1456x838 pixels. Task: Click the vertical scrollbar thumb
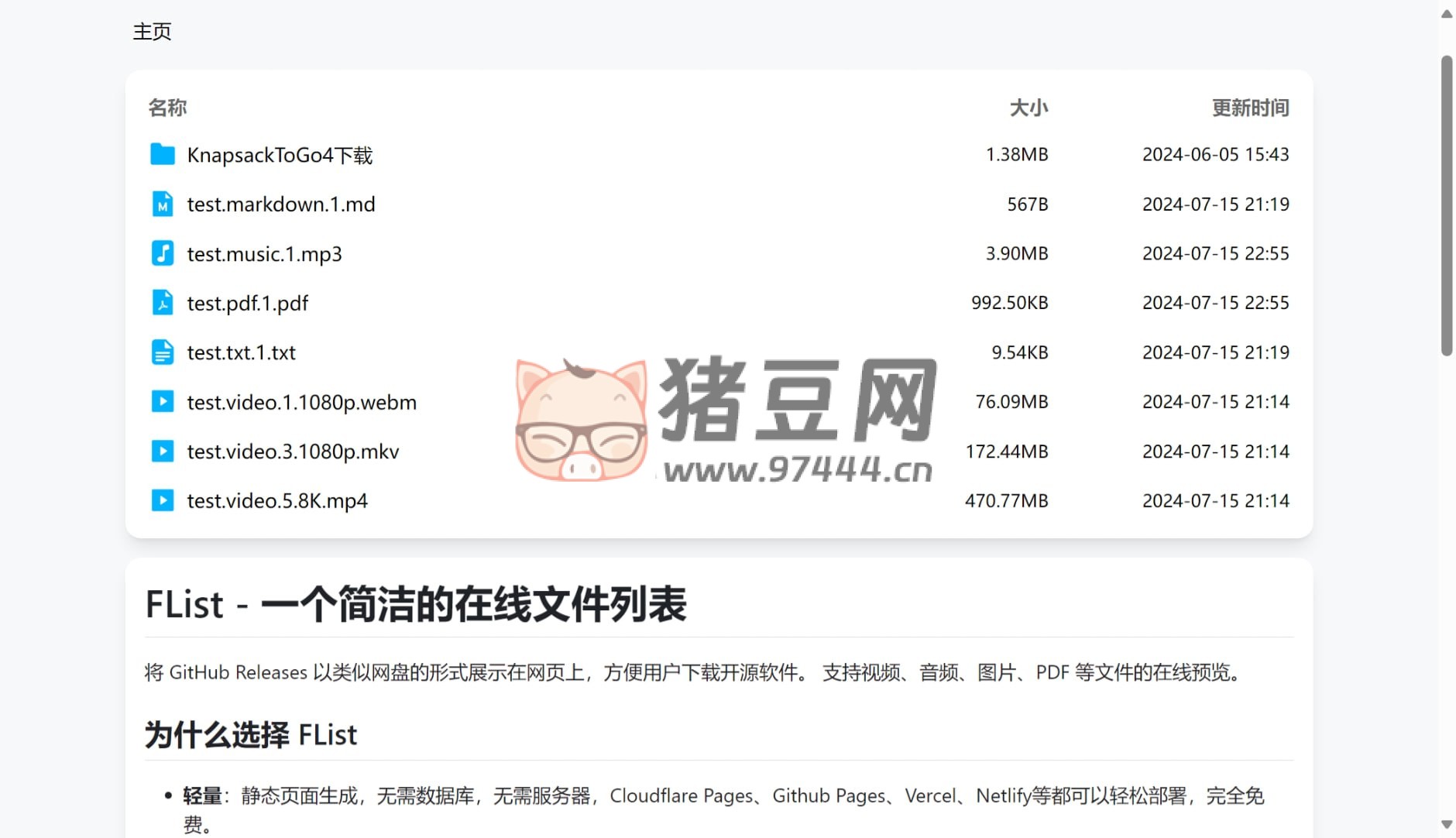1446,205
